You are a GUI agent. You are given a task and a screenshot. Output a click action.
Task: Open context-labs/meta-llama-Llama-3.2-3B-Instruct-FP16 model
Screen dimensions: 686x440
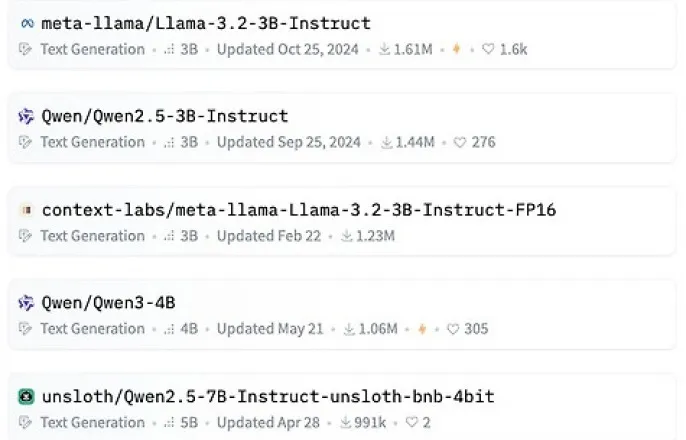pyautogui.click(x=299, y=210)
